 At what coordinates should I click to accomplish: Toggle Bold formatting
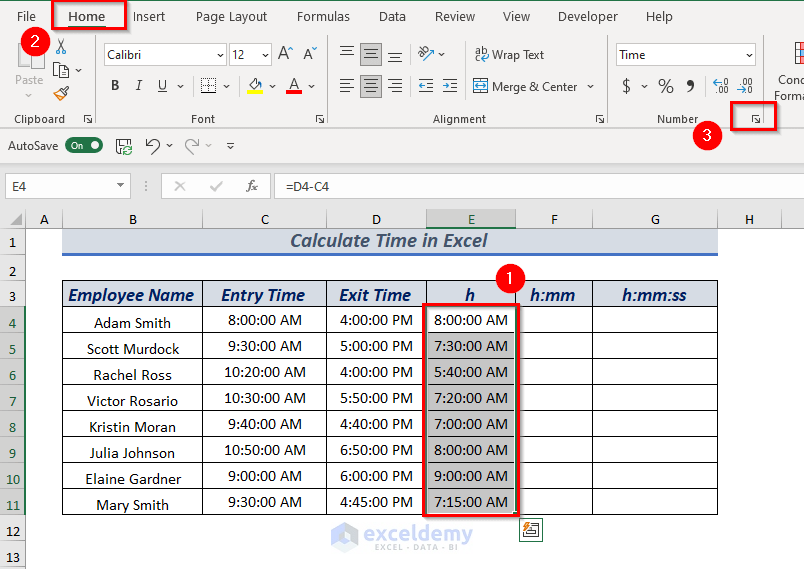pyautogui.click(x=115, y=86)
